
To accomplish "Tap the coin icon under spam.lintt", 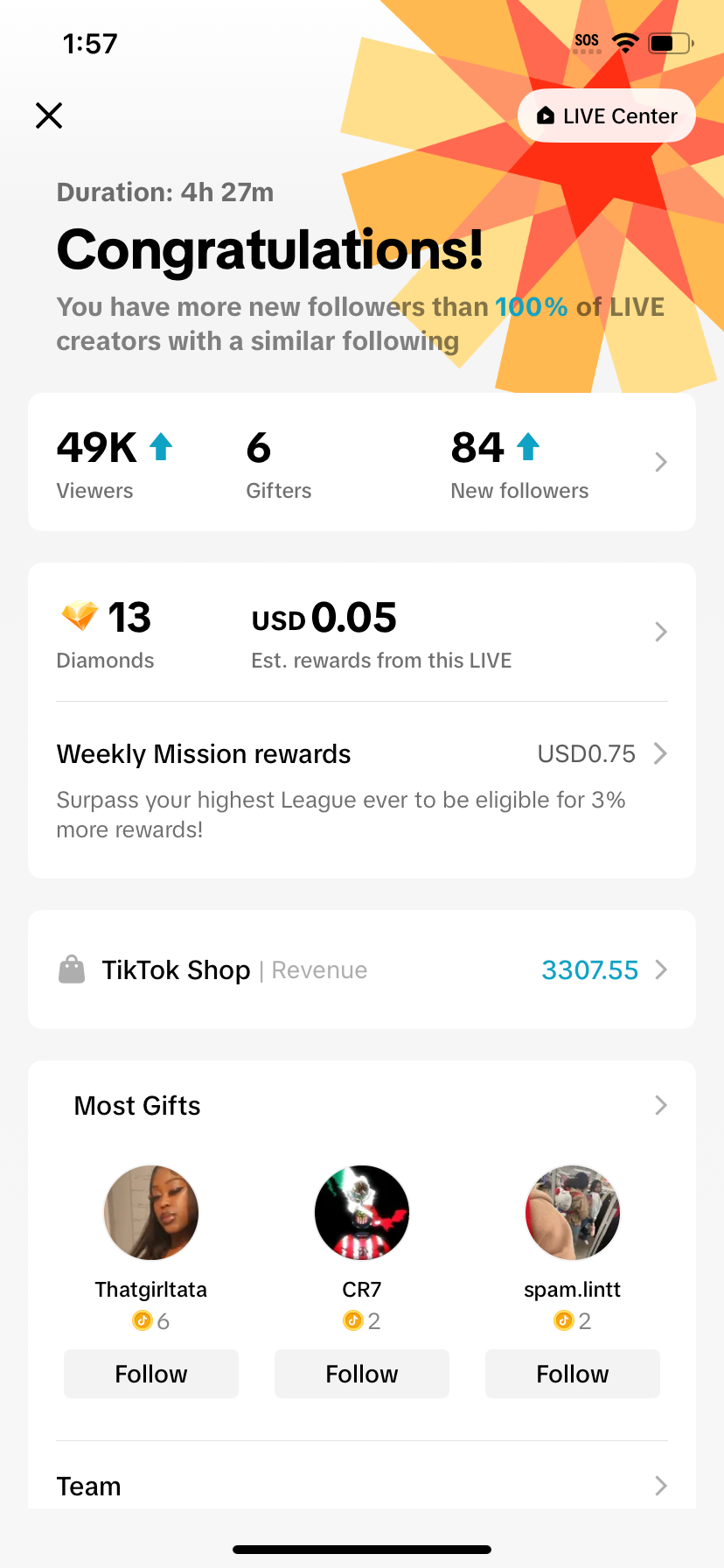I will 563,1320.
